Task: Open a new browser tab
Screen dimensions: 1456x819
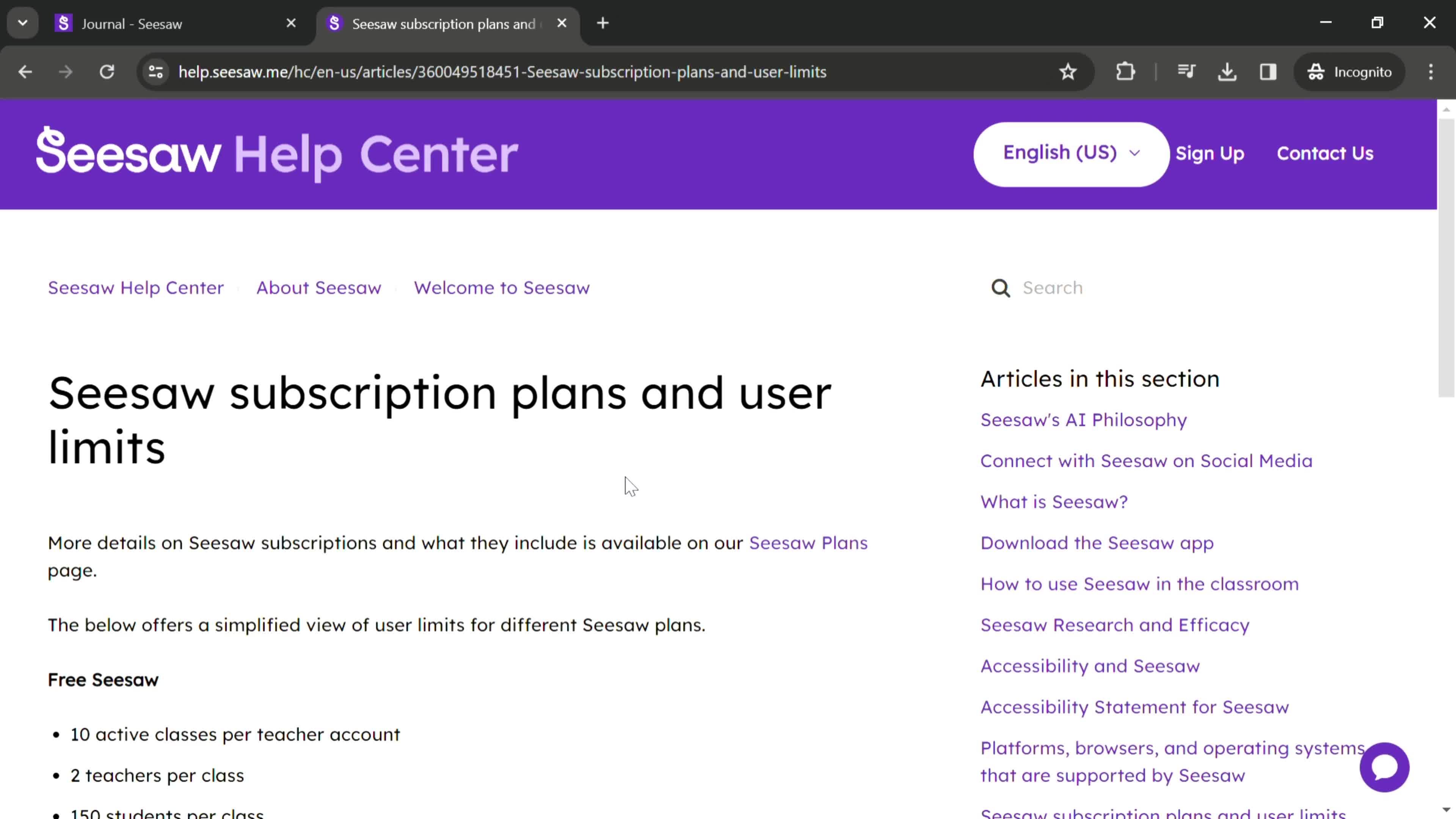Action: [x=603, y=23]
